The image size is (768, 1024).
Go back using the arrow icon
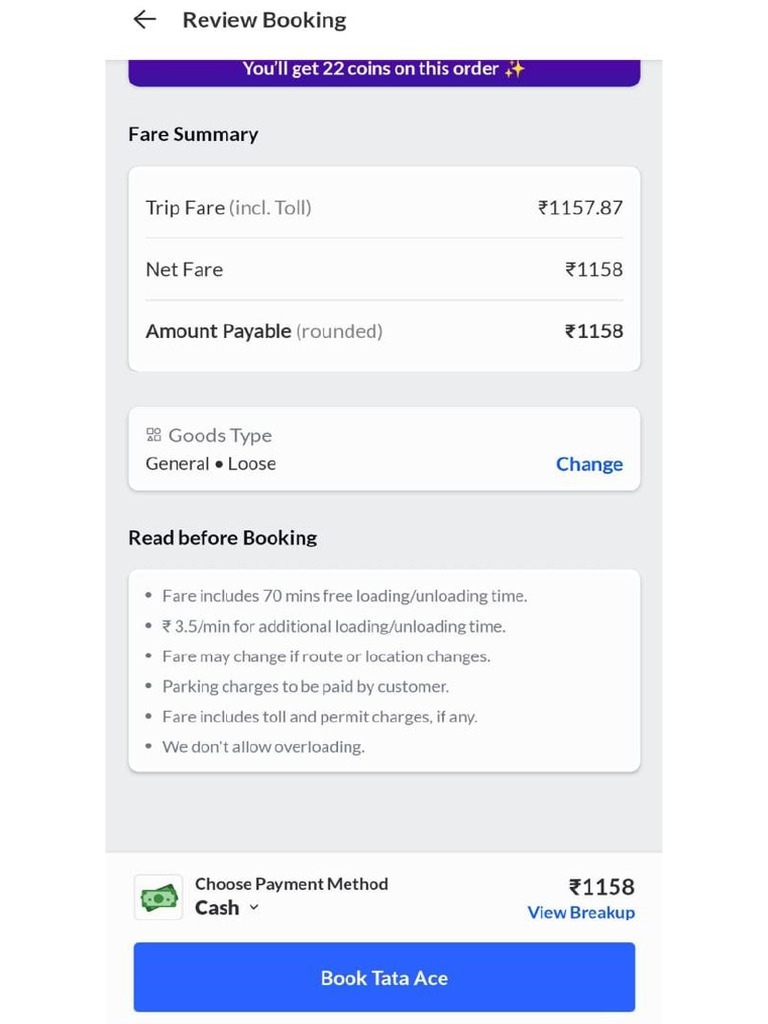pyautogui.click(x=144, y=20)
